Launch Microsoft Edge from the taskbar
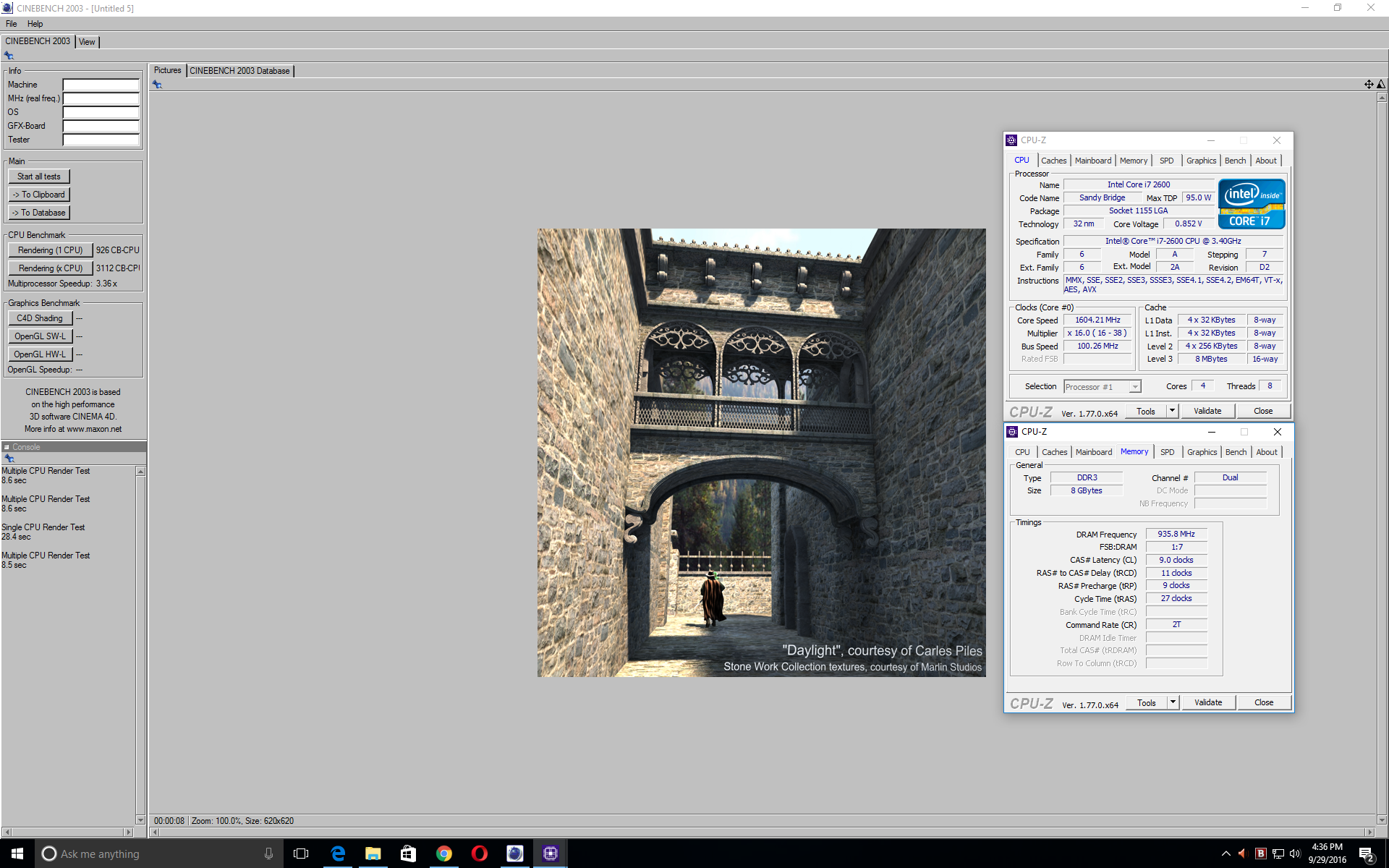This screenshot has width=1389, height=868. [x=338, y=854]
